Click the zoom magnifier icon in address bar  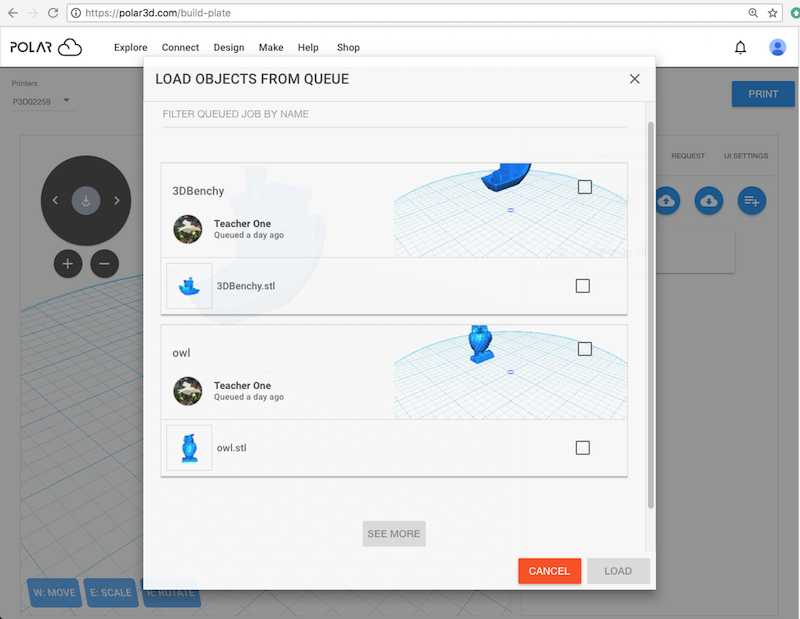tap(753, 13)
